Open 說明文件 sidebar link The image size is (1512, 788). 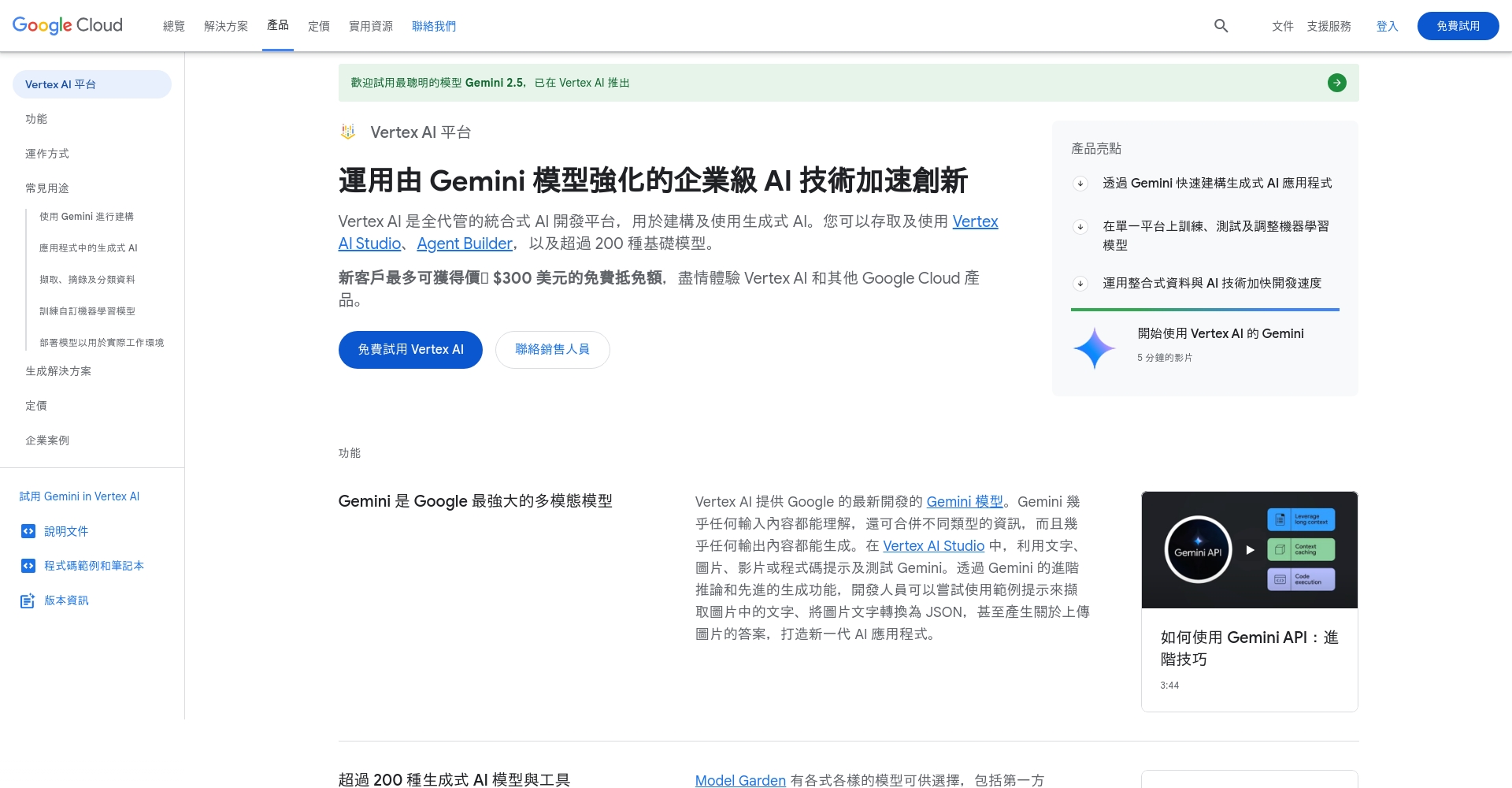pyautogui.click(x=66, y=531)
